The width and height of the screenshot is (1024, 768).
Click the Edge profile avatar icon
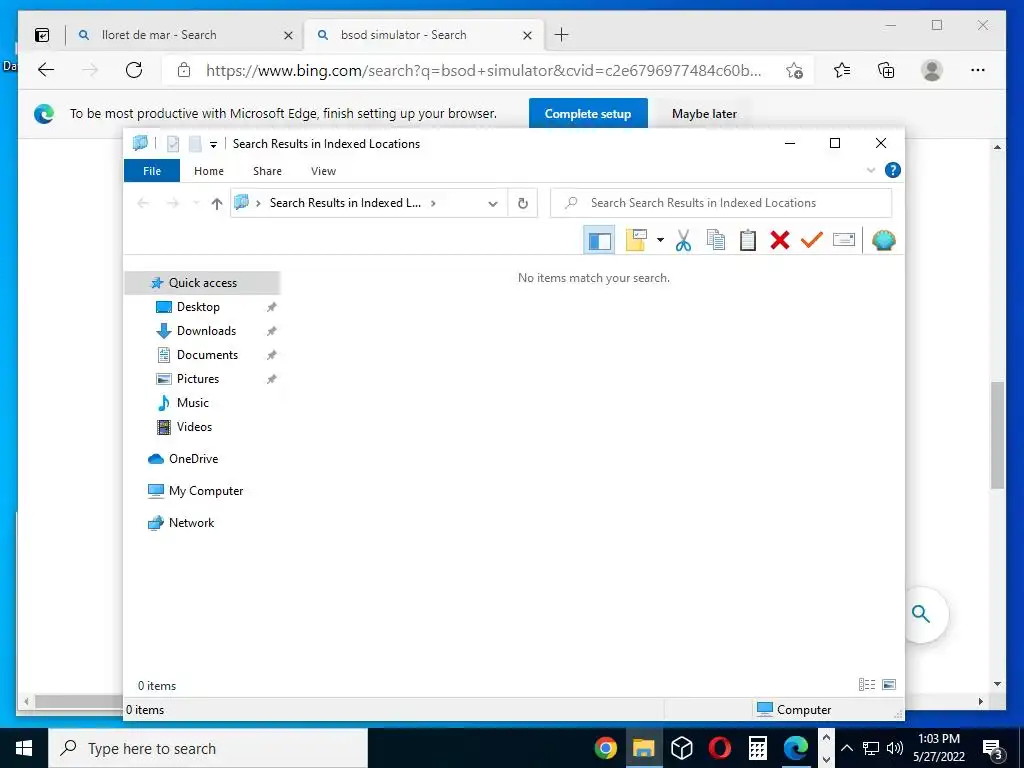[932, 71]
